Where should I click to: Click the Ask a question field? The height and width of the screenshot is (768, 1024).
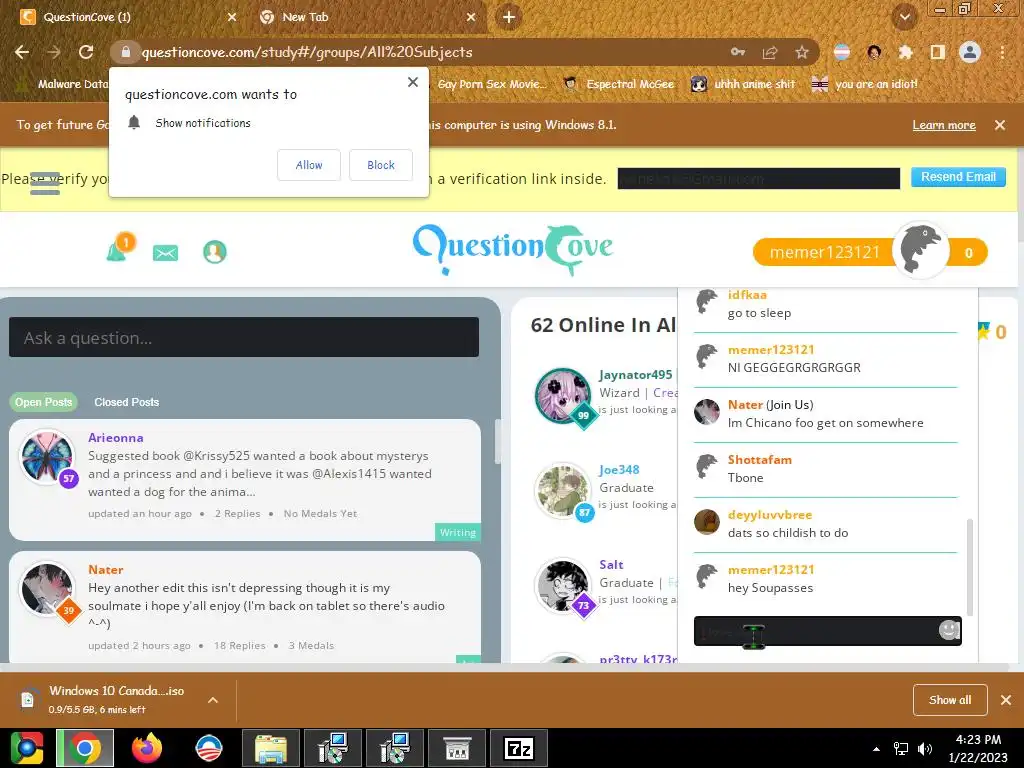(x=244, y=337)
